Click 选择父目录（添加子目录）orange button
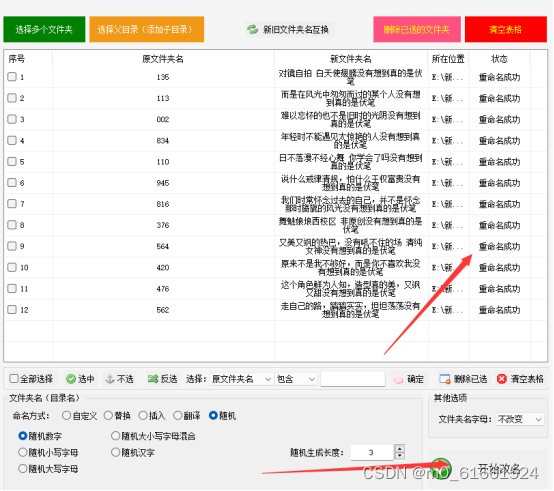 point(146,29)
